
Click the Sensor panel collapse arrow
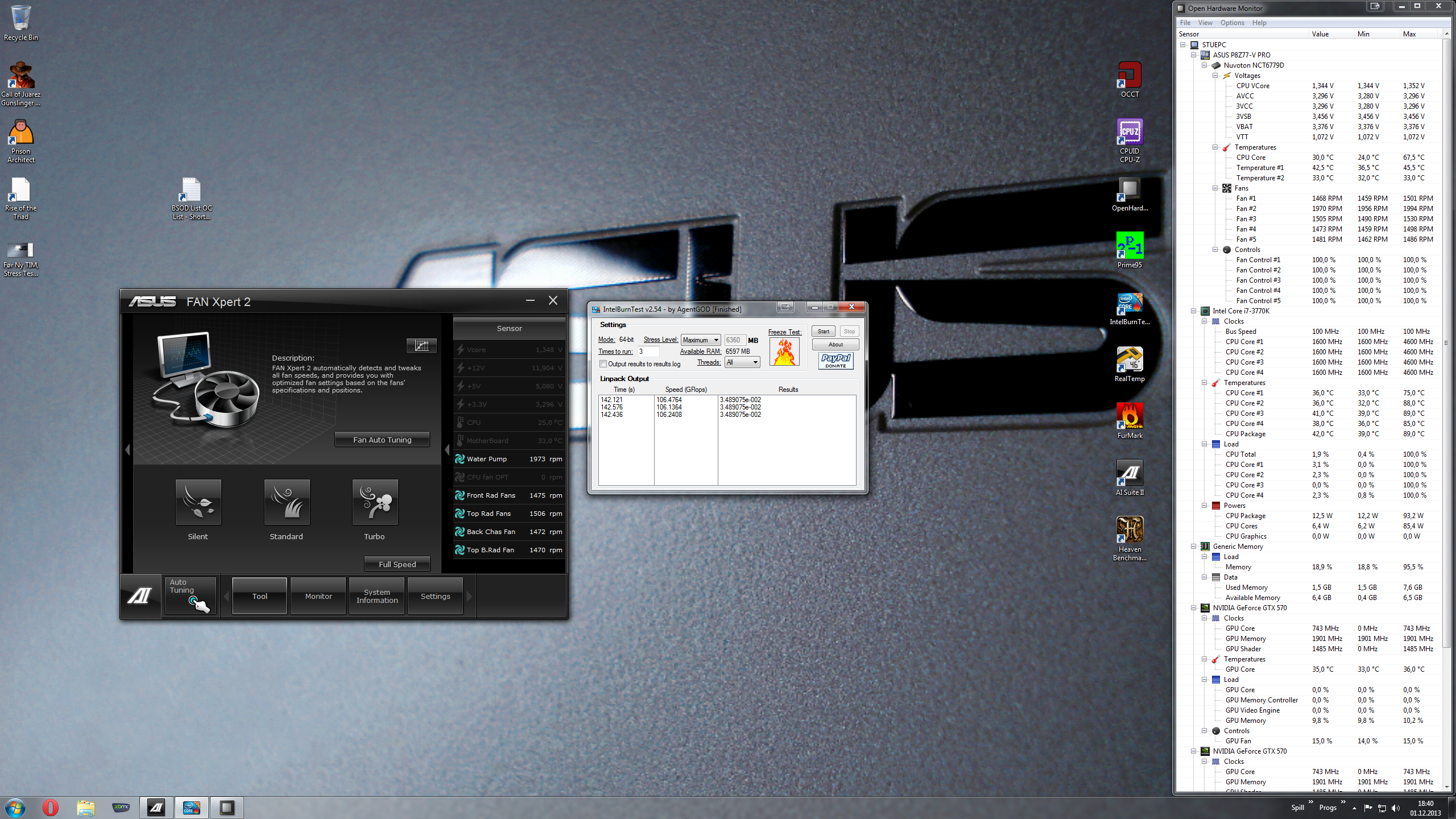pyautogui.click(x=447, y=450)
